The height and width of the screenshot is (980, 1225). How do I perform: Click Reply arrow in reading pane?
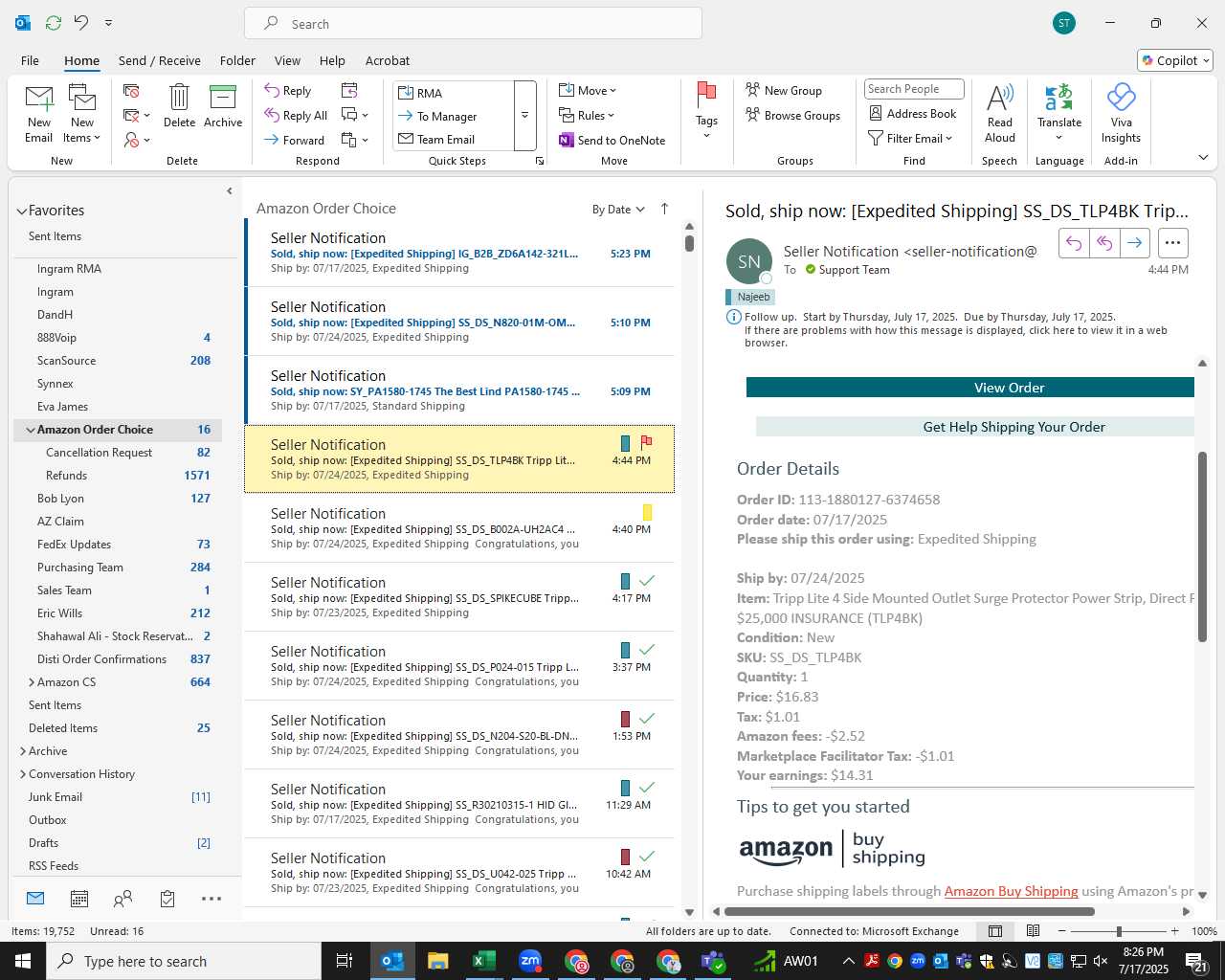click(1074, 243)
